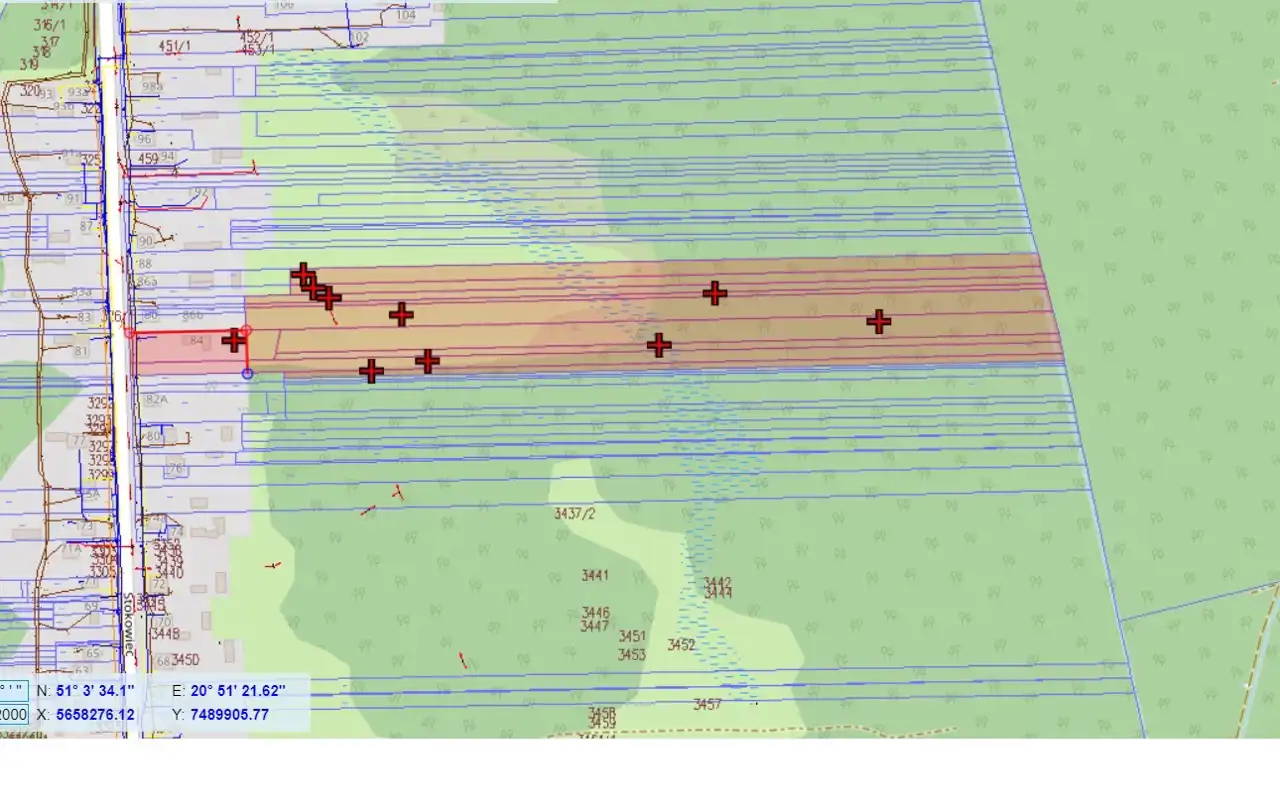Image resolution: width=1280 pixels, height=804 pixels.
Task: Select the lone cross marker right of the cluster
Action: coord(401,315)
